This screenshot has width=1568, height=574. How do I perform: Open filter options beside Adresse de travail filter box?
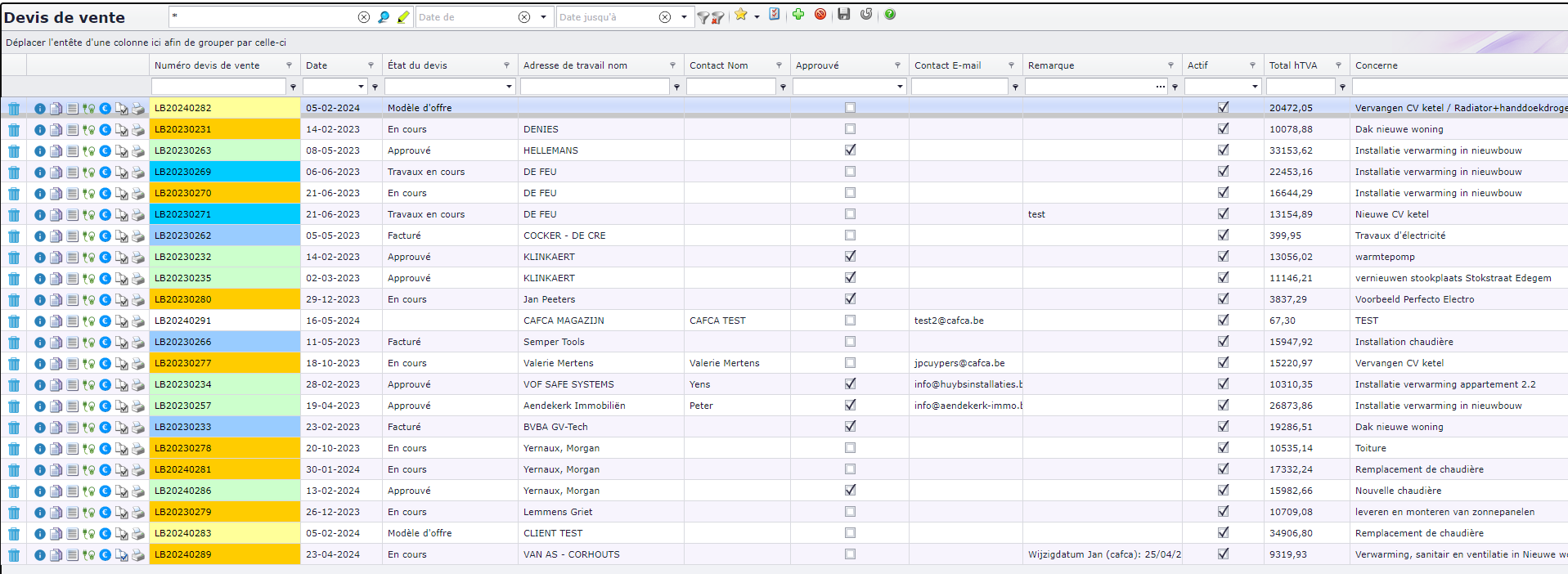[x=676, y=87]
